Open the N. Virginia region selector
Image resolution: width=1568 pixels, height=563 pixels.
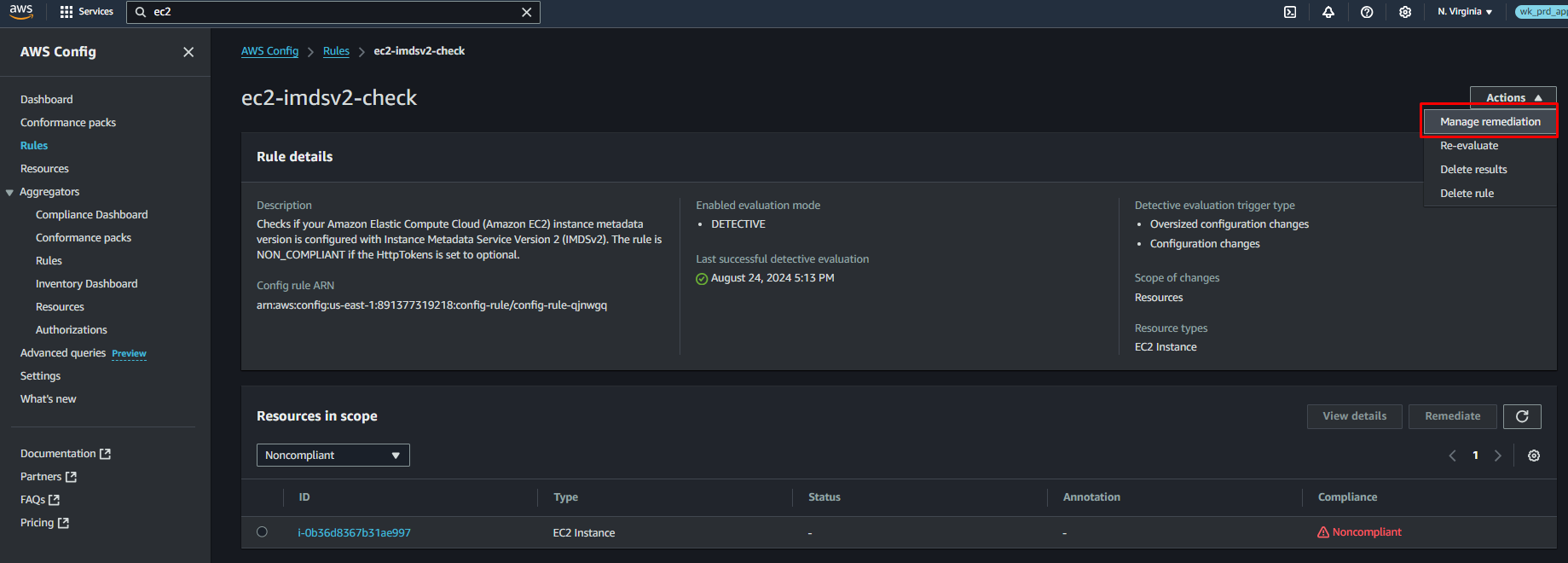[x=1465, y=12]
